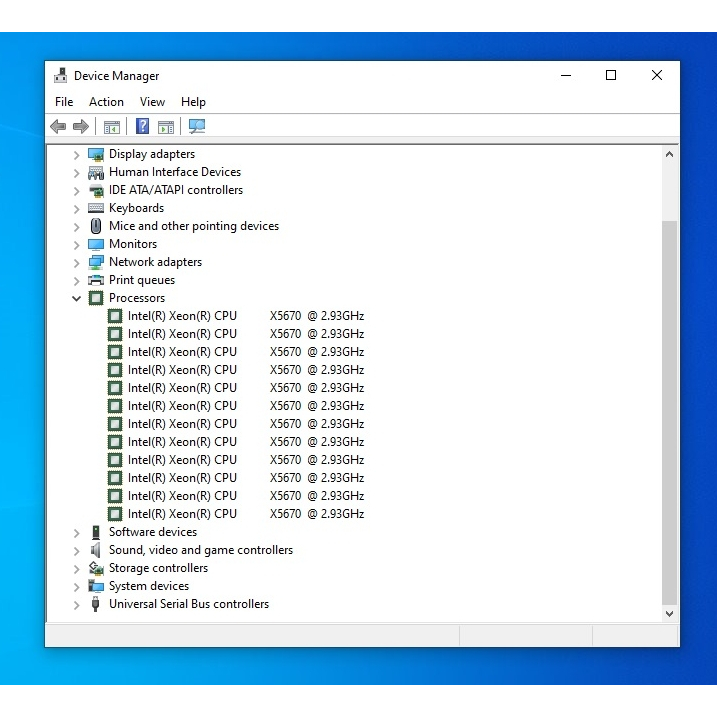Click the Keyboards category icon

[96, 208]
